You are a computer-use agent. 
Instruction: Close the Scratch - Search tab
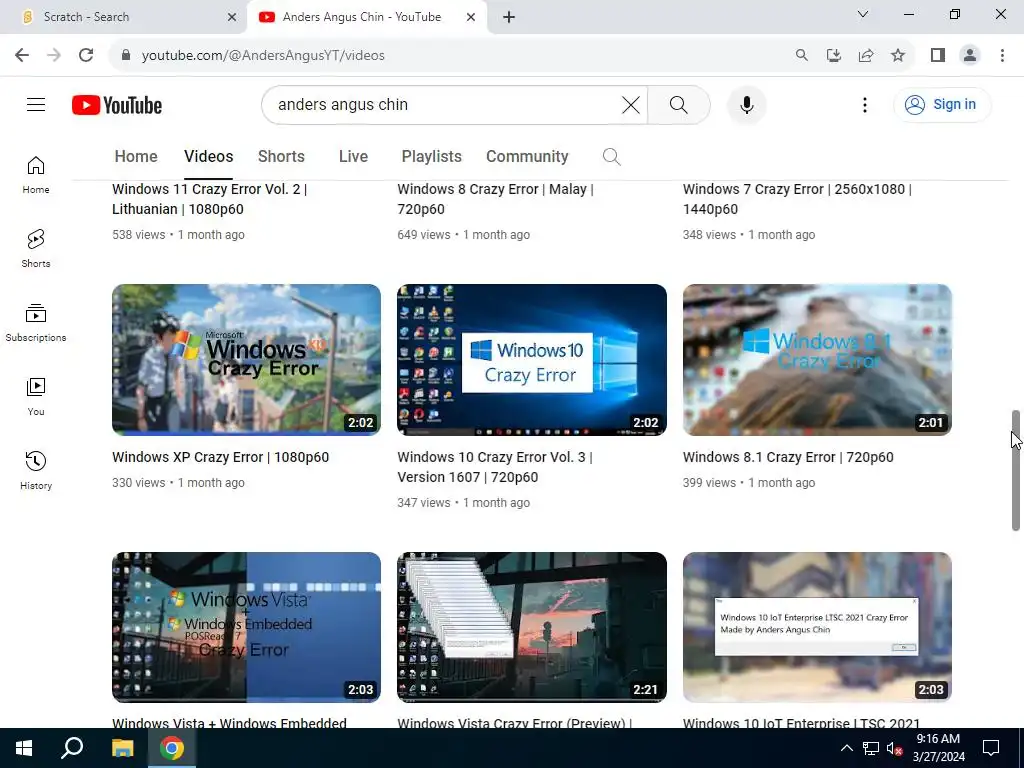click(x=232, y=17)
